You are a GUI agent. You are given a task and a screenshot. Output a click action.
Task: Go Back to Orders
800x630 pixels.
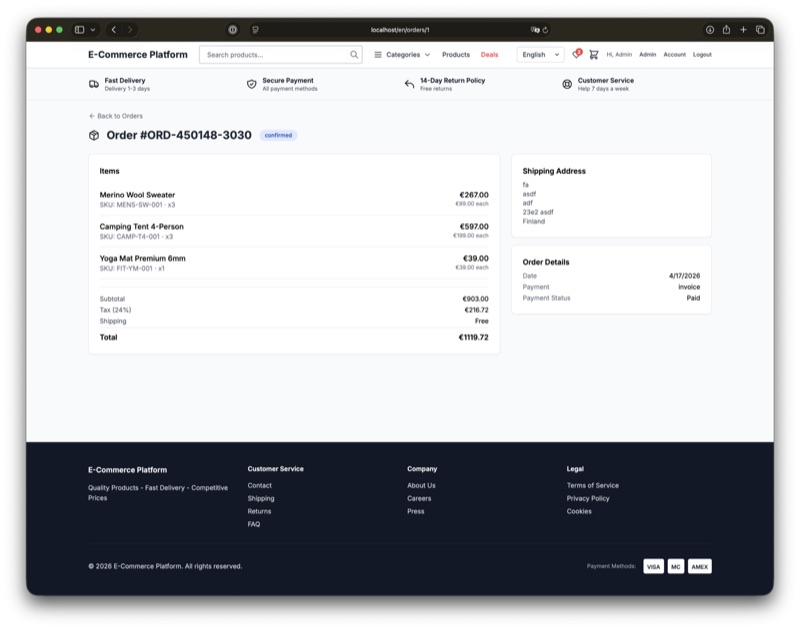116,116
